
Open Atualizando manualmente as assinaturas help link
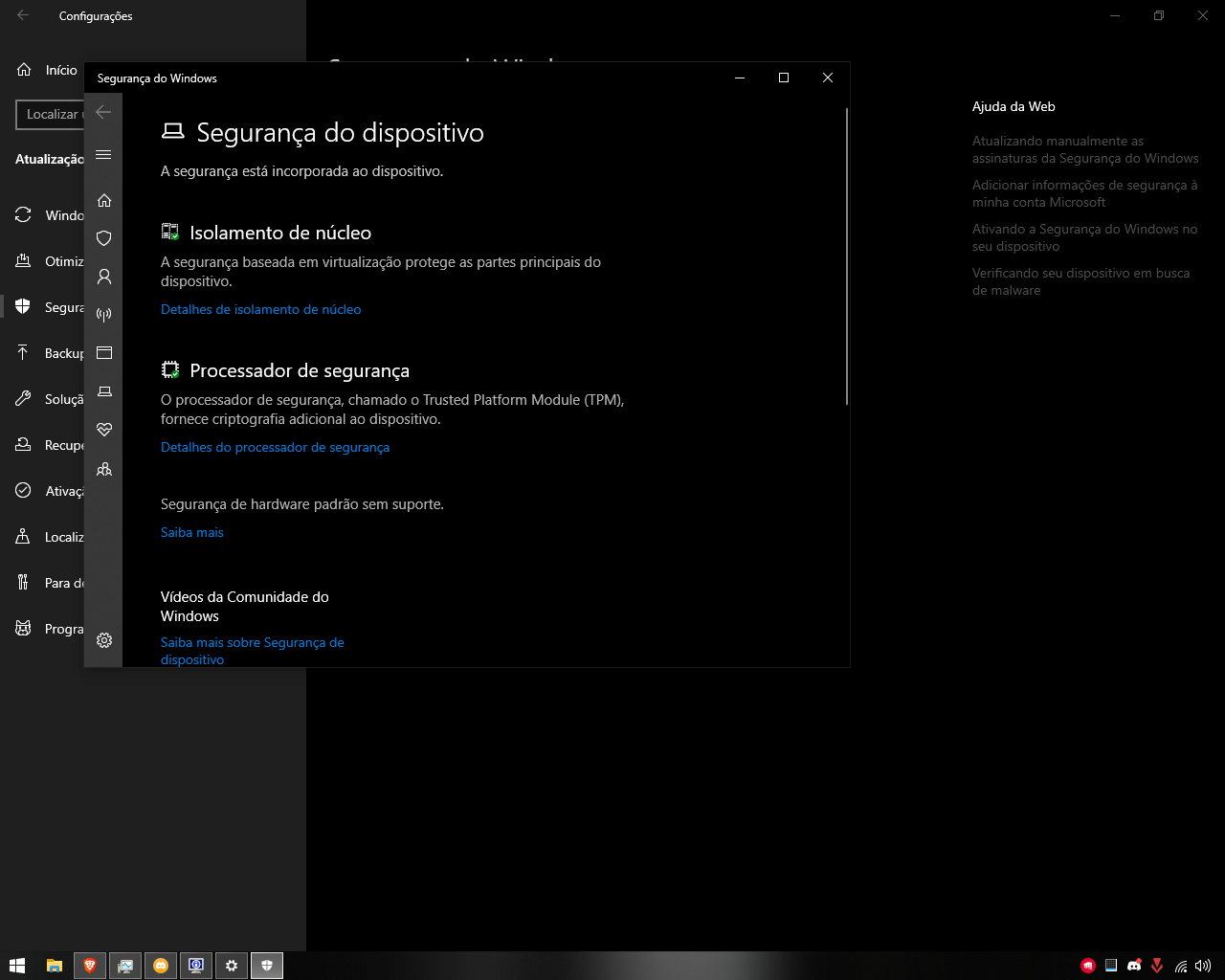(x=1085, y=149)
